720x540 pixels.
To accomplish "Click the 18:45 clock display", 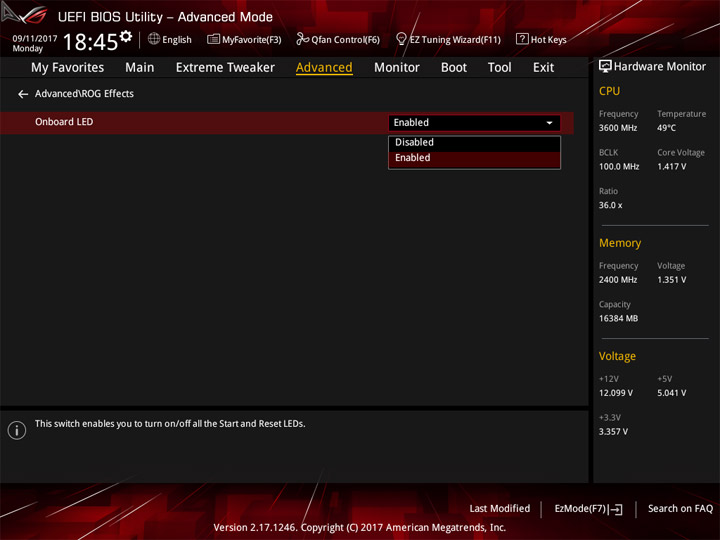I will tap(90, 42).
